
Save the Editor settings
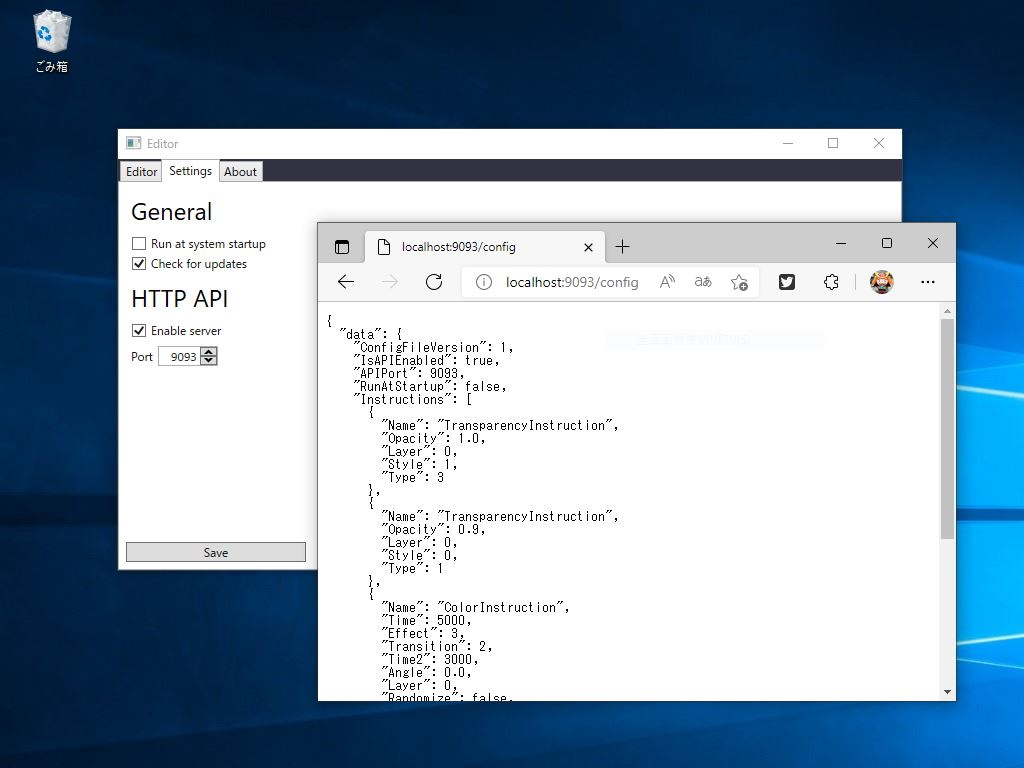tap(215, 552)
